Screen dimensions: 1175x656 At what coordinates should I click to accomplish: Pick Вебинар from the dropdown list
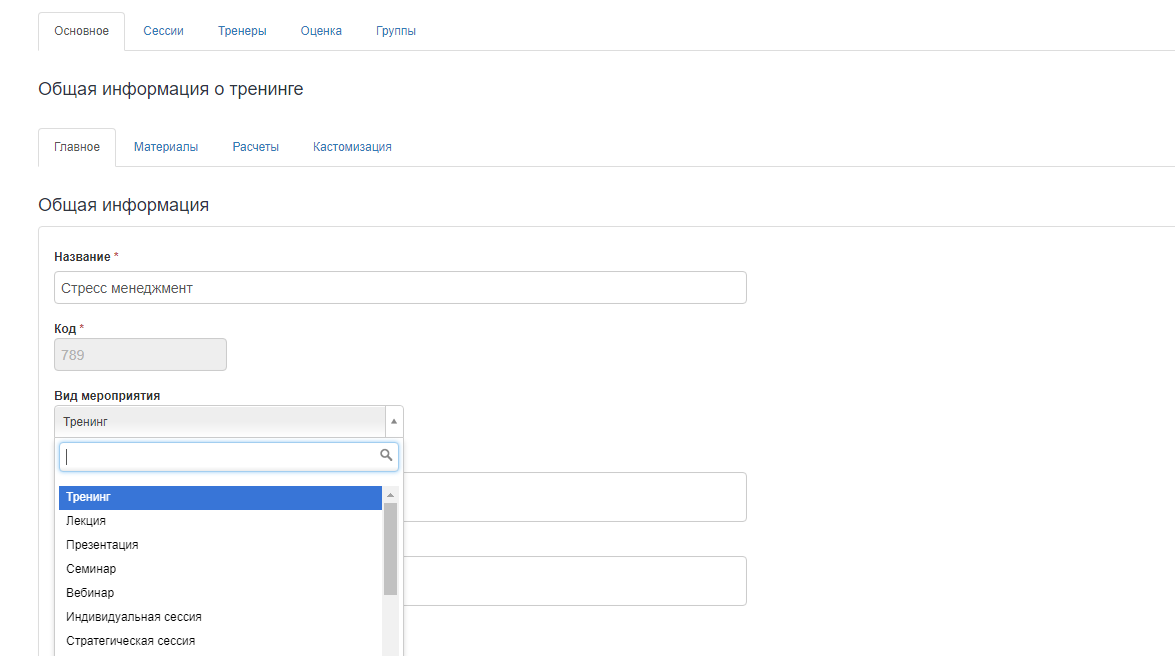(x=220, y=593)
